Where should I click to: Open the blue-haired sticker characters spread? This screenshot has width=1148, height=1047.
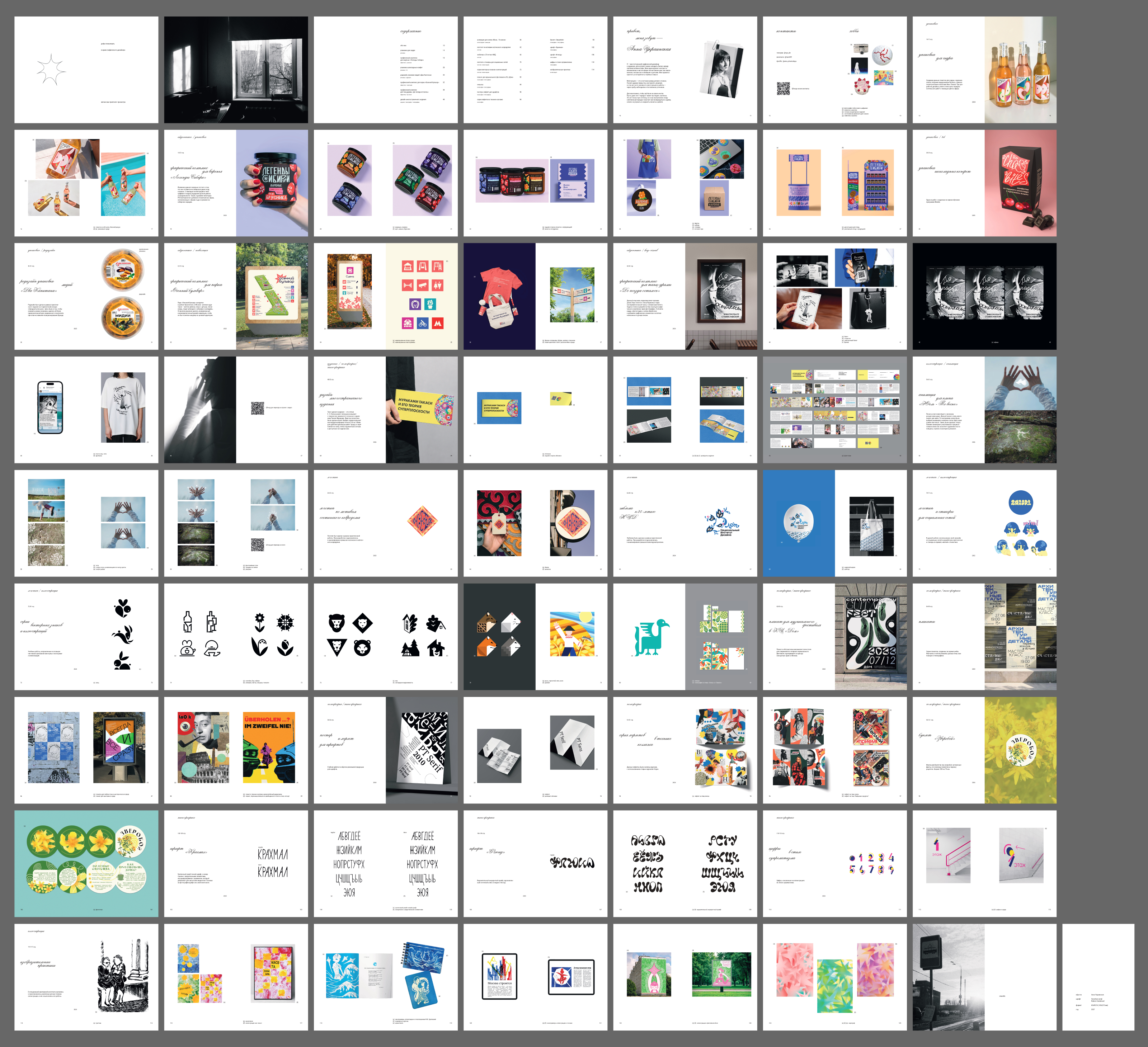984,523
